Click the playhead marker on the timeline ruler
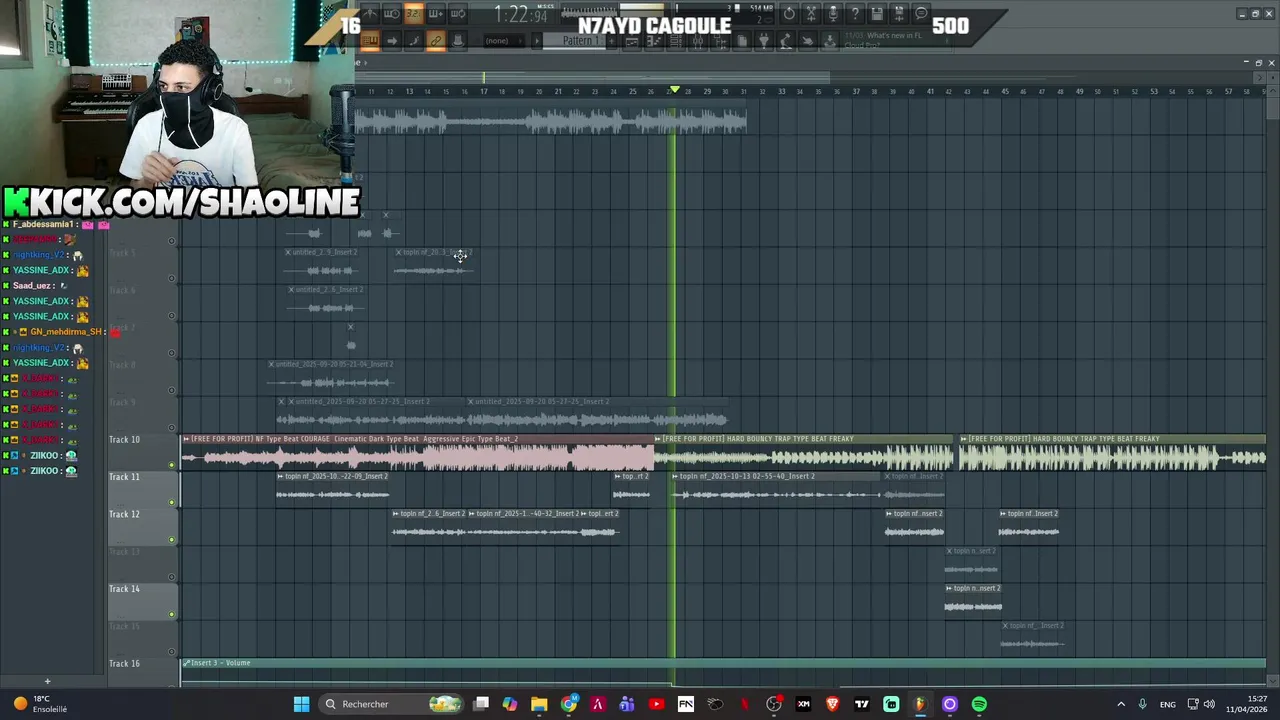The width and height of the screenshot is (1280, 720). [675, 90]
